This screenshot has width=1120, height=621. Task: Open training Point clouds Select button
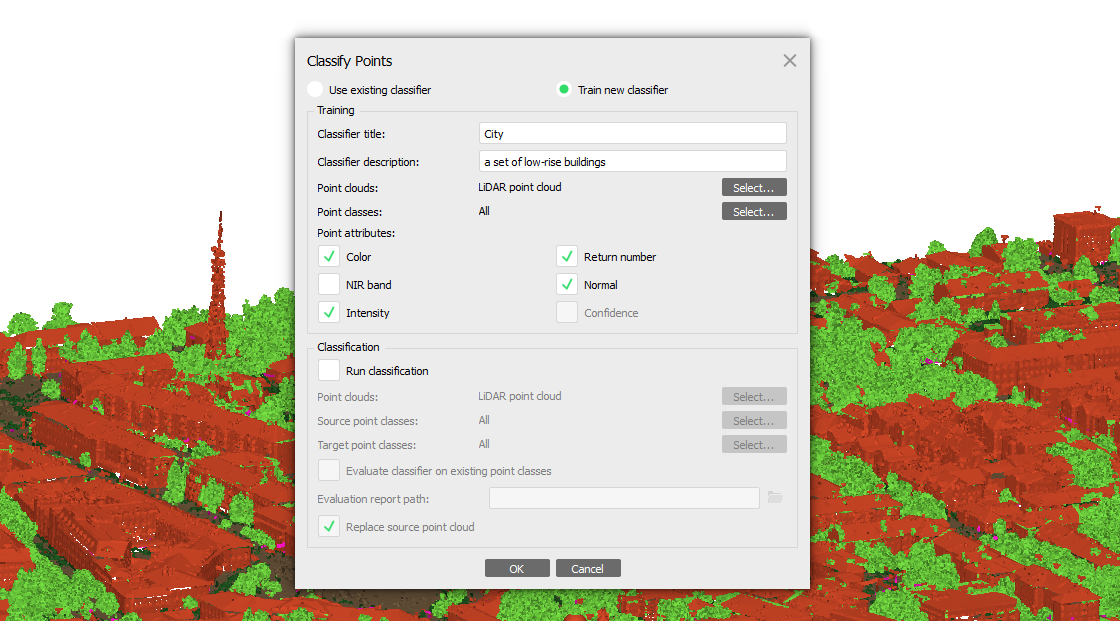pos(754,187)
